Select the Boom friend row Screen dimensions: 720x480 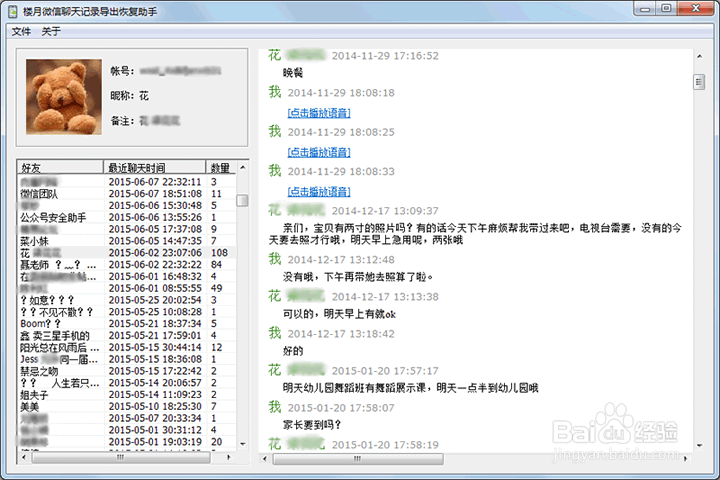[x=127, y=324]
